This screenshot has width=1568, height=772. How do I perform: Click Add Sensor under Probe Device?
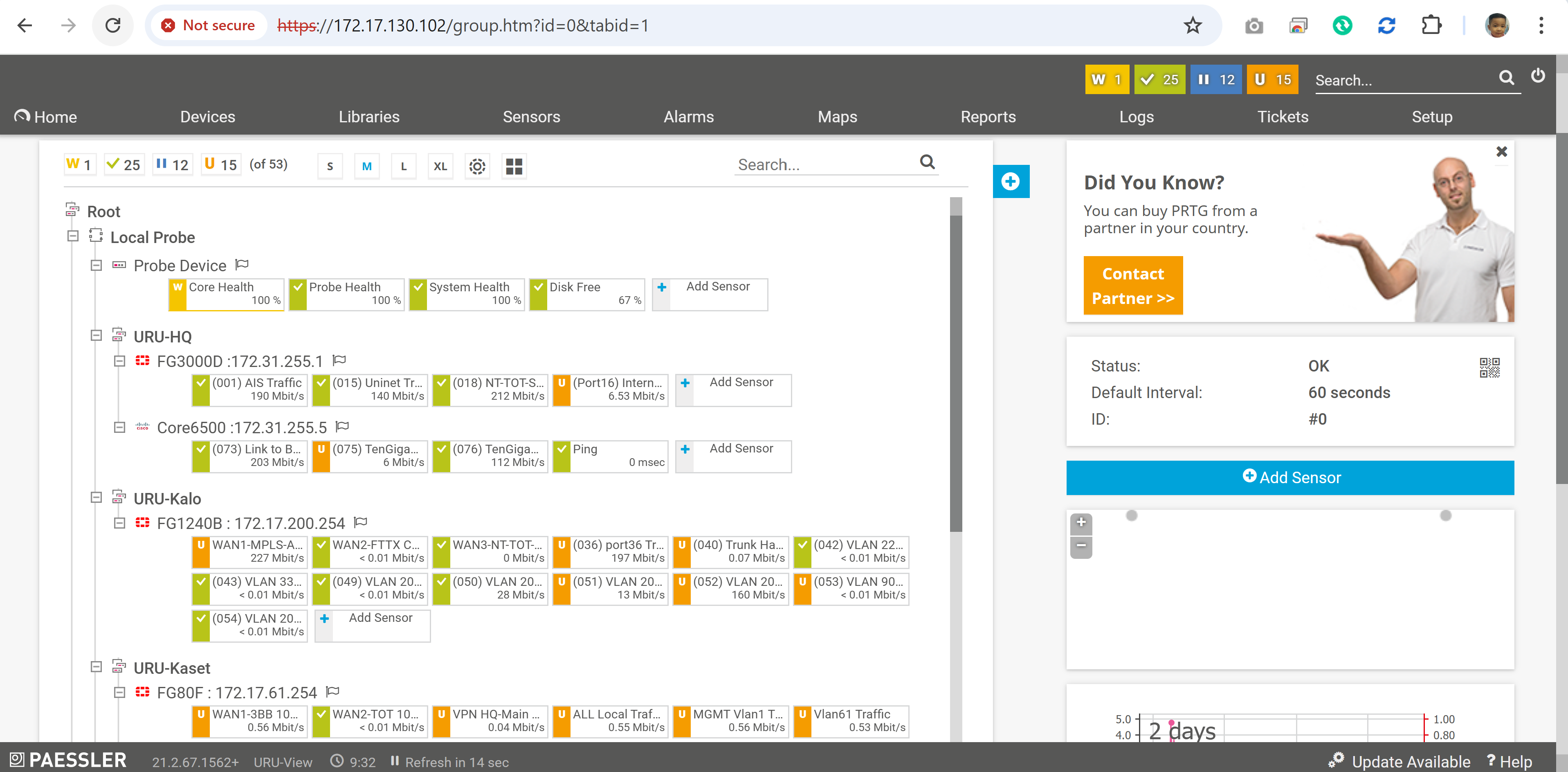710,294
